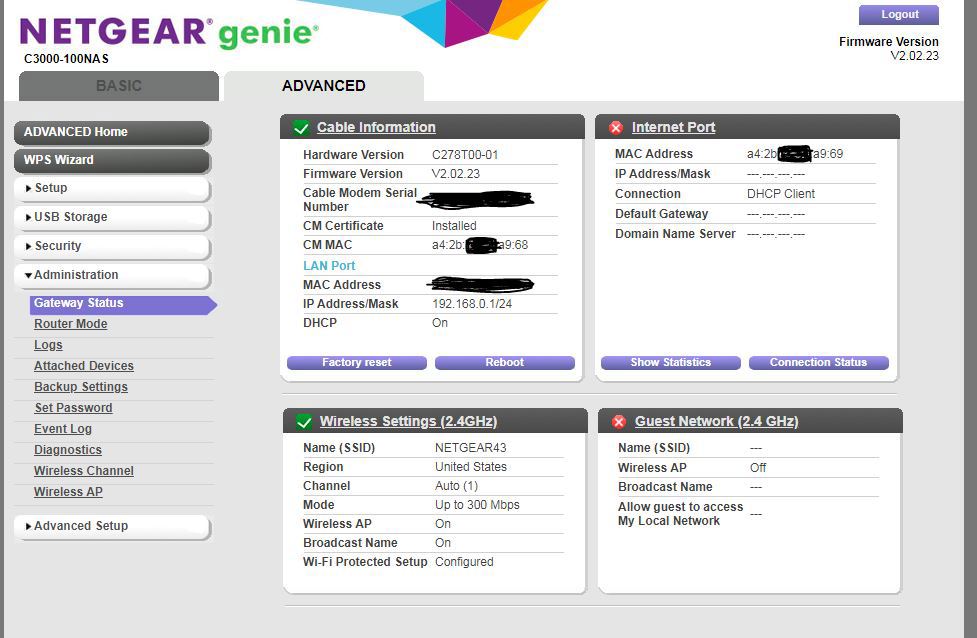
Task: Expand the Setup menu section
Action: tap(112, 188)
